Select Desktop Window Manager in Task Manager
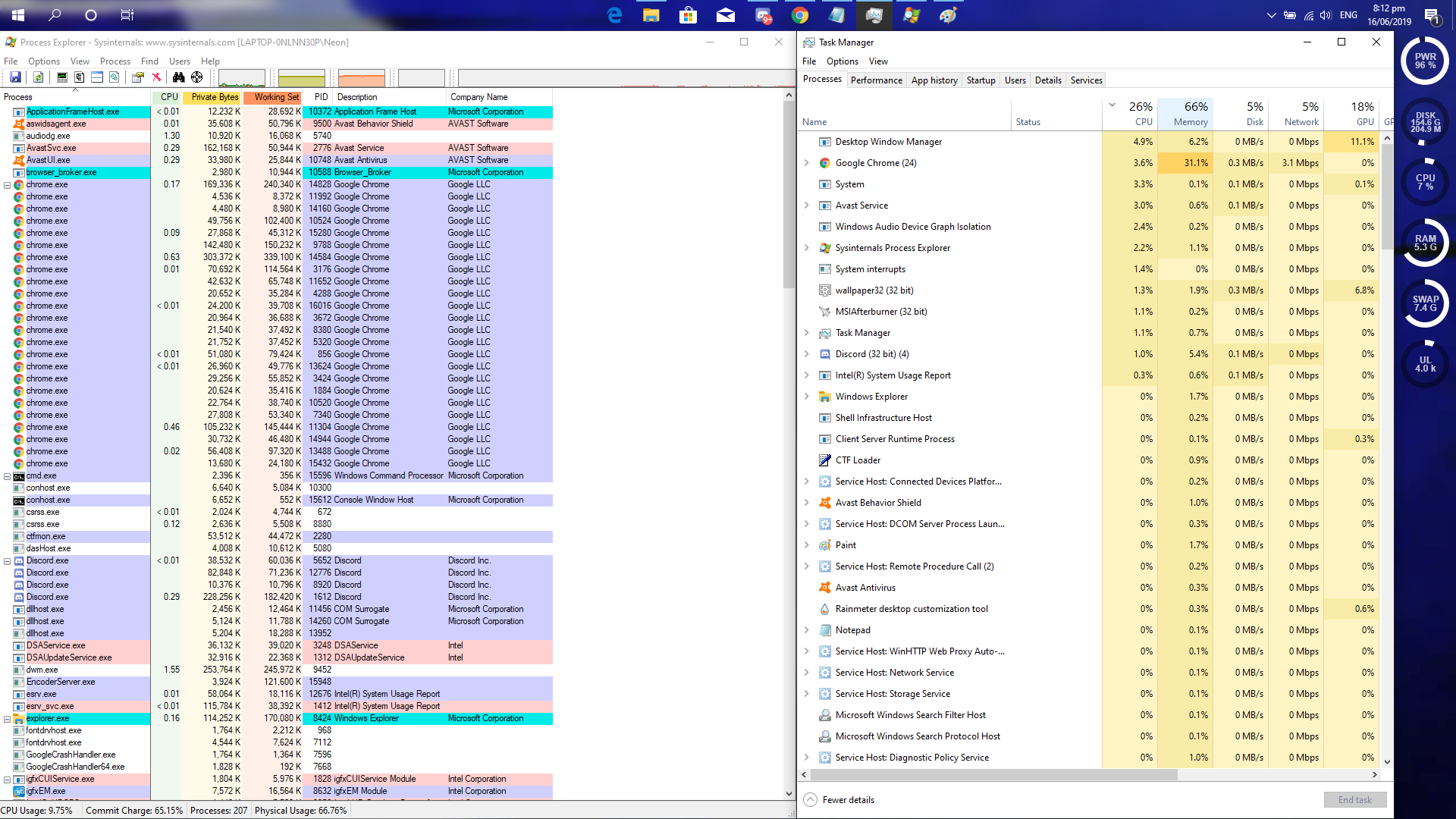1456x819 pixels. pyautogui.click(x=1089, y=142)
